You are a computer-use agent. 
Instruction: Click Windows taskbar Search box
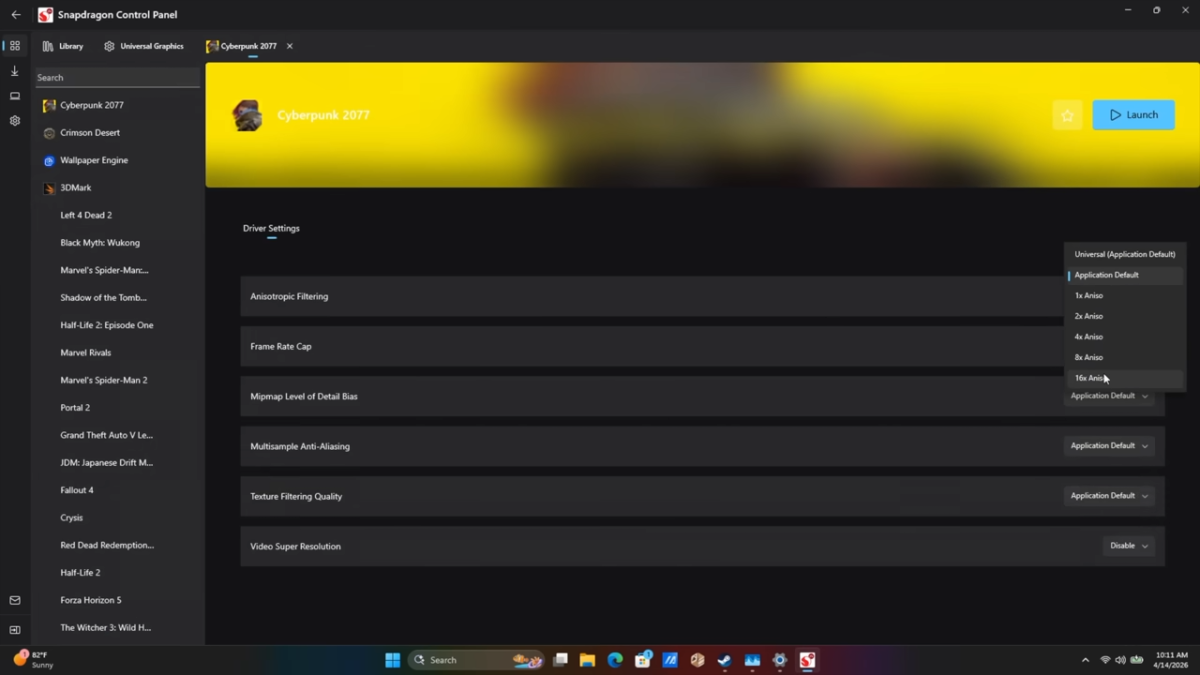(x=477, y=660)
